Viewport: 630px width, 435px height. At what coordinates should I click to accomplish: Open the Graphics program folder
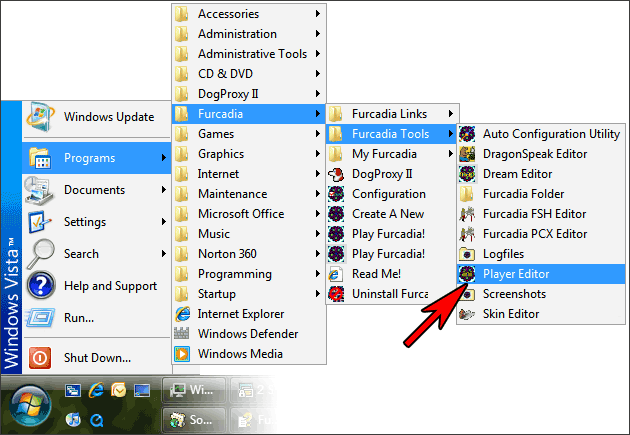[249, 154]
